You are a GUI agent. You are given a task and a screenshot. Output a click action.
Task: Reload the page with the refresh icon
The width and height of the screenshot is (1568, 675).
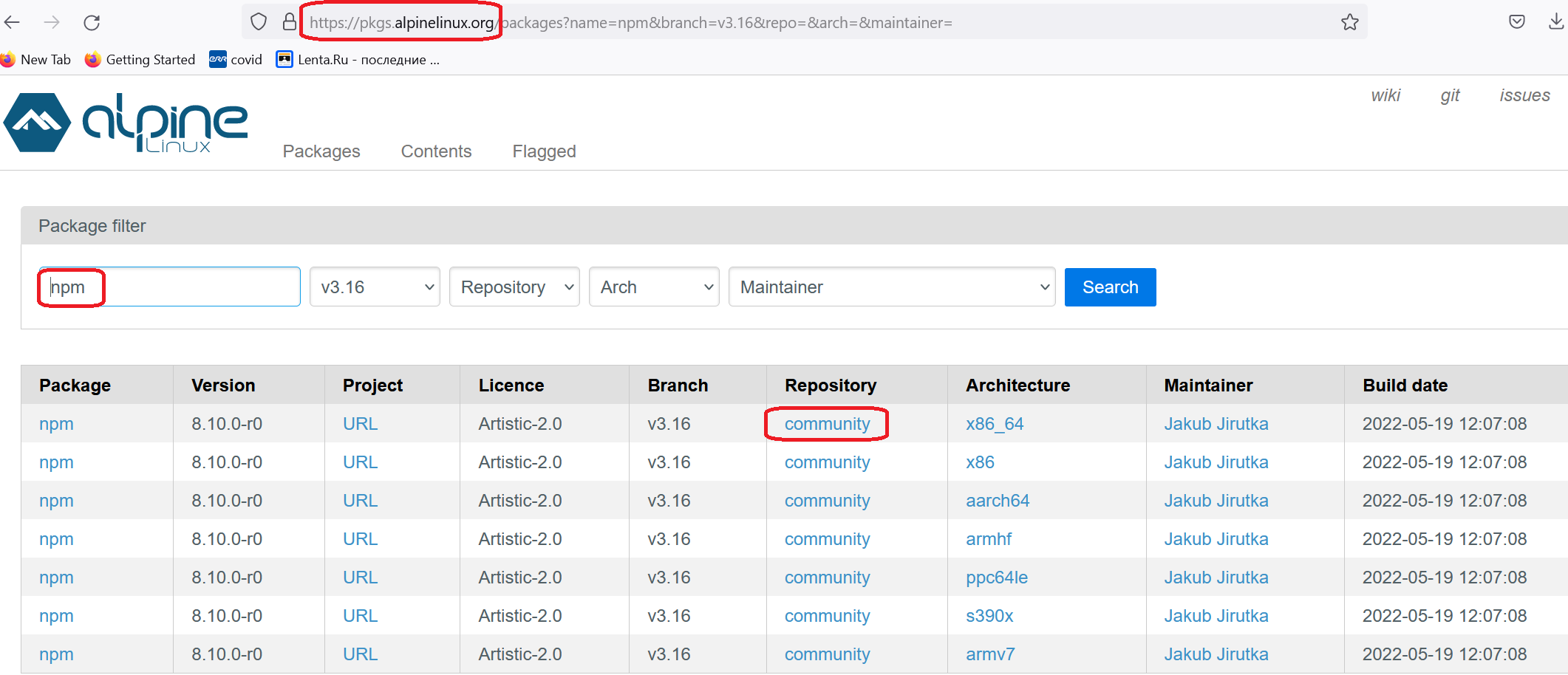[x=92, y=22]
